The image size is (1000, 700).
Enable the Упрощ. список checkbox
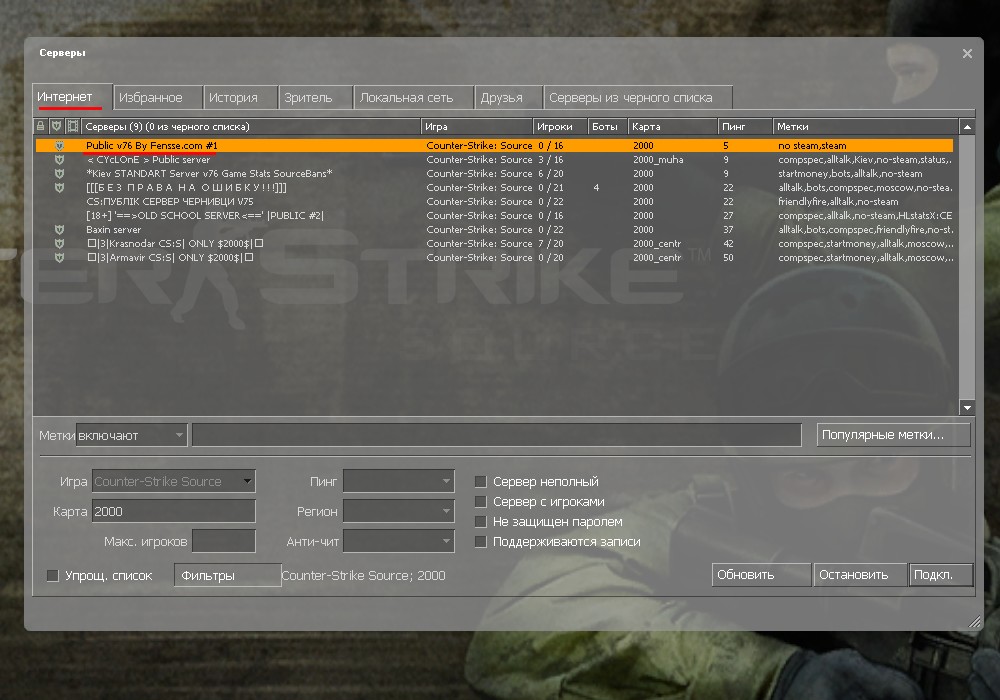53,576
